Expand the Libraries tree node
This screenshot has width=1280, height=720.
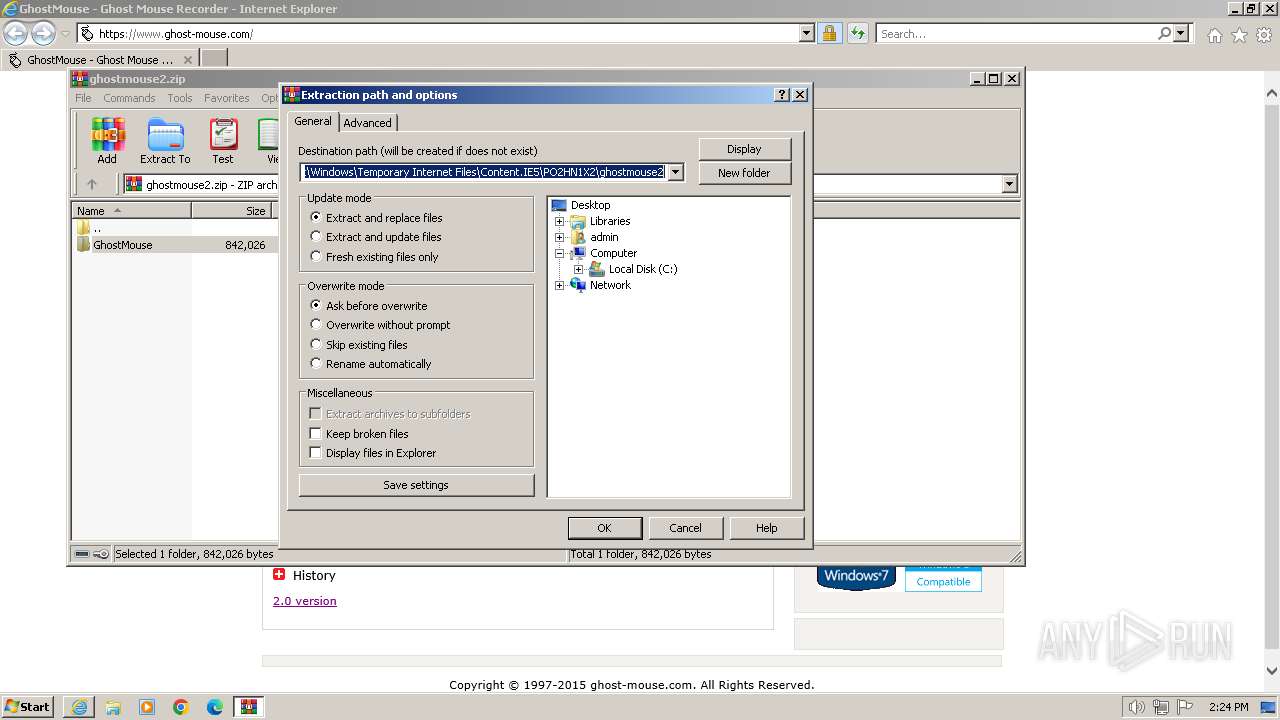560,221
